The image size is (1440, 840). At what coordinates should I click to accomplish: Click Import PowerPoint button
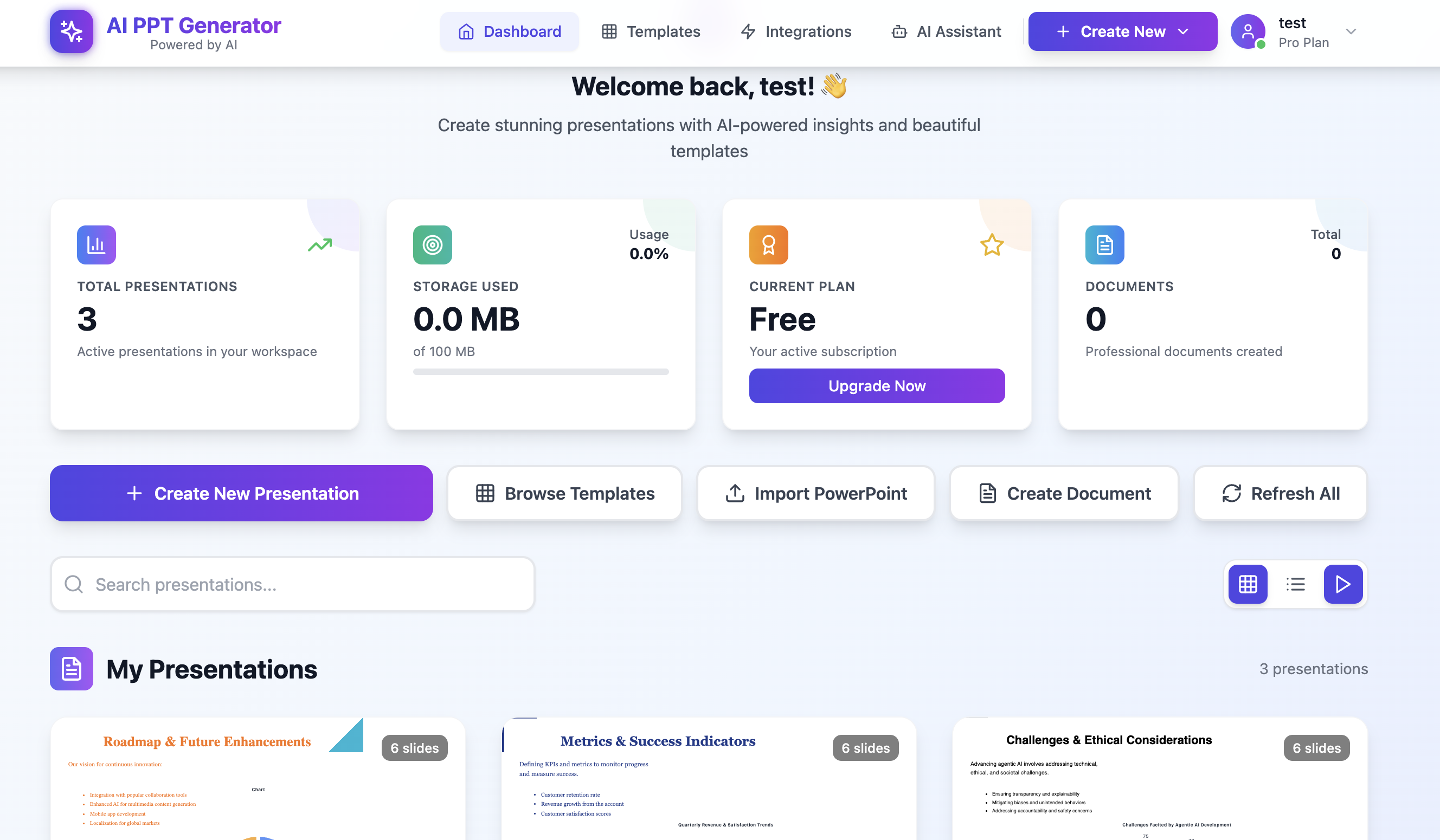(x=815, y=493)
